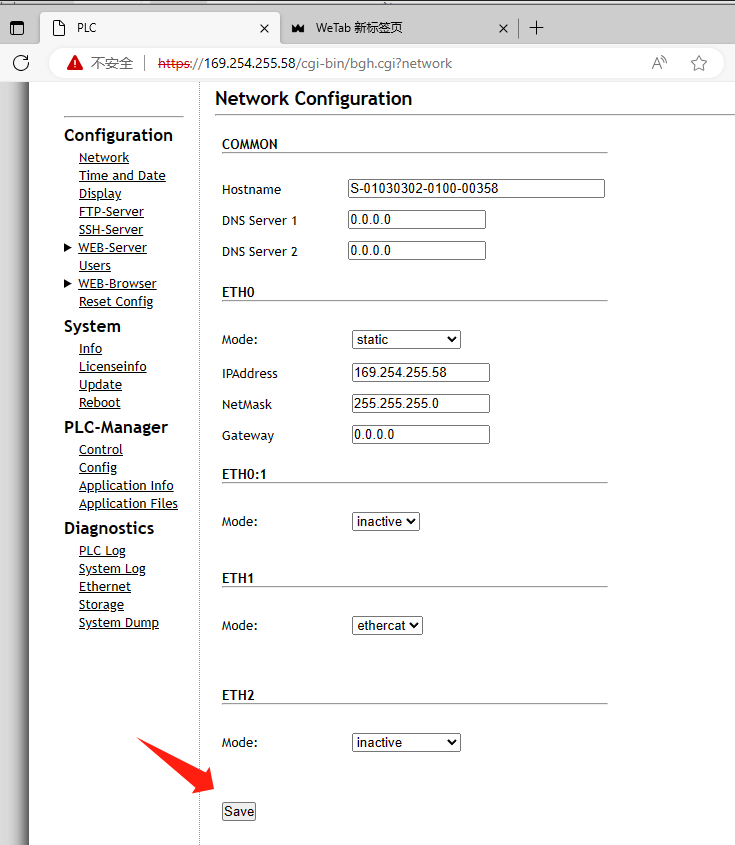This screenshot has width=735, height=845.
Task: Open the SSH-Server link
Action: click(111, 230)
